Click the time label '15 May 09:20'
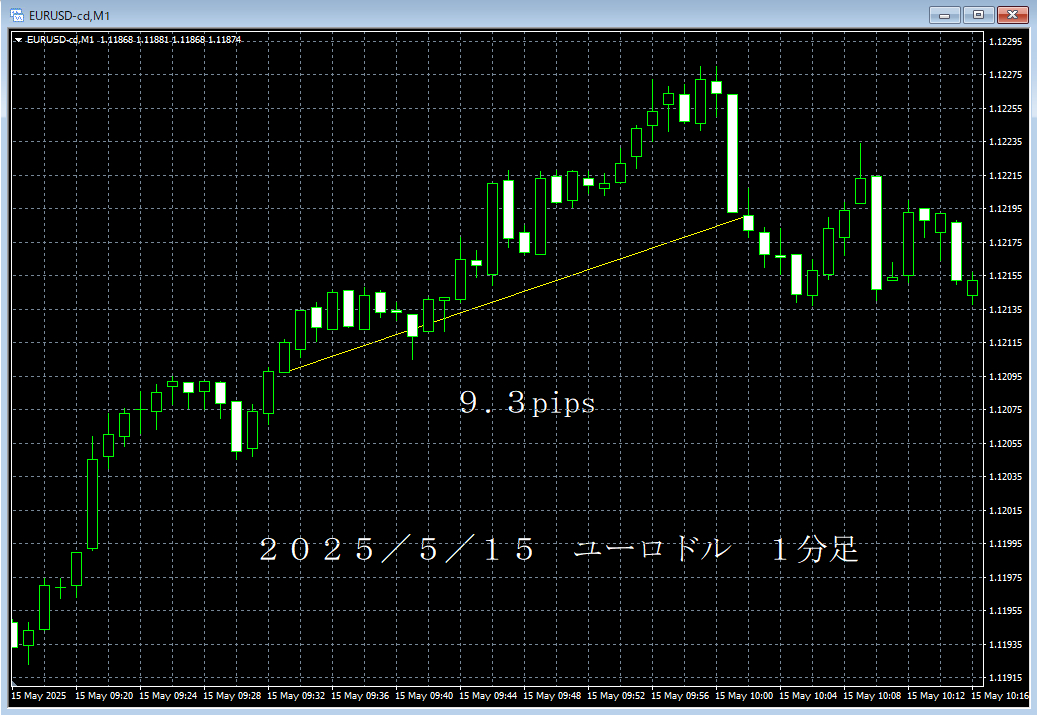The height and width of the screenshot is (715, 1037). 104,696
